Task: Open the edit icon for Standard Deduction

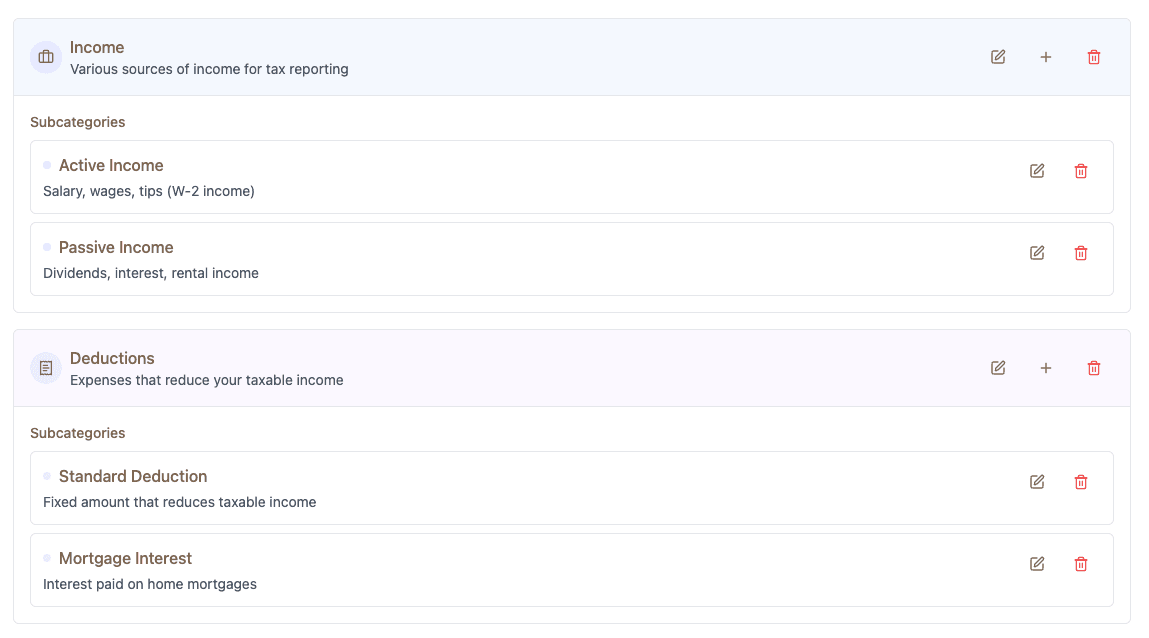Action: [1037, 481]
